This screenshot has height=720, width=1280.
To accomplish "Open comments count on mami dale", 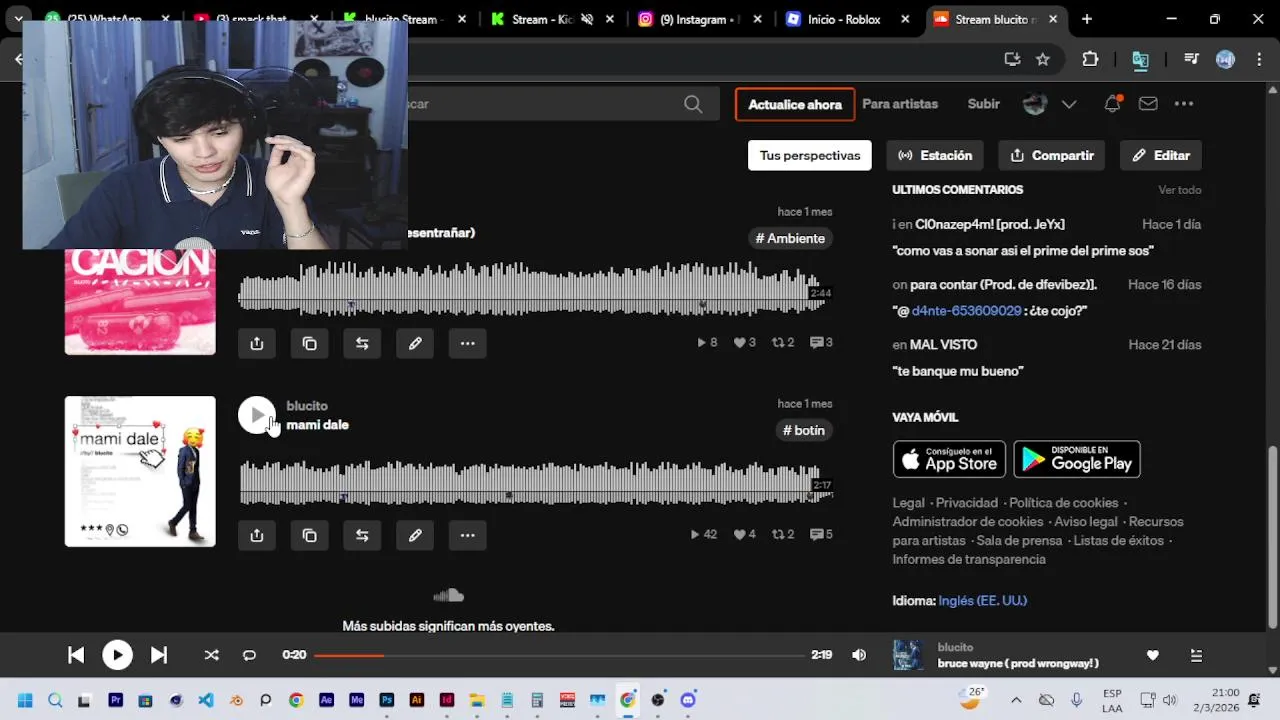I will pos(821,535).
